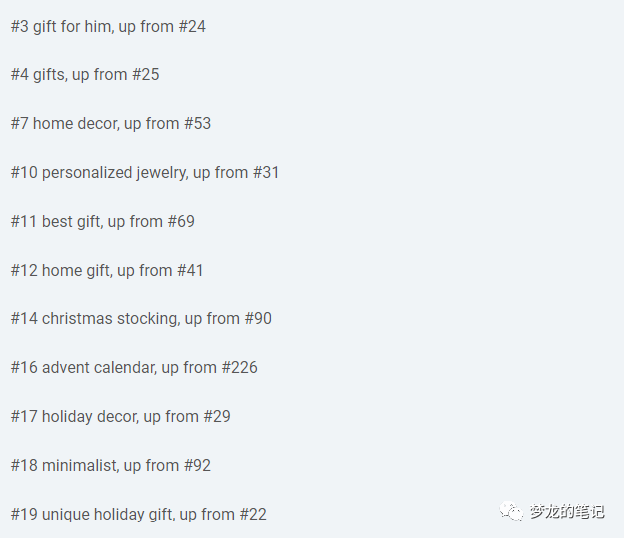The image size is (624, 538).
Task: Select the '#16 advent calendar' line
Action: point(134,368)
